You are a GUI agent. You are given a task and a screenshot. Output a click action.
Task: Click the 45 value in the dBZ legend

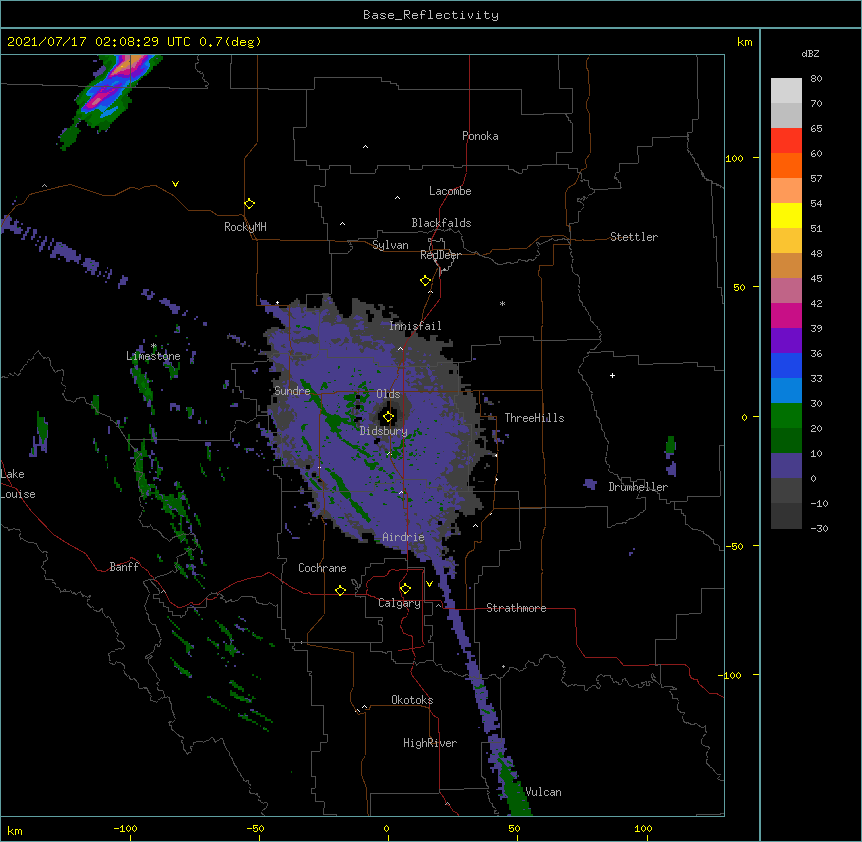click(816, 278)
